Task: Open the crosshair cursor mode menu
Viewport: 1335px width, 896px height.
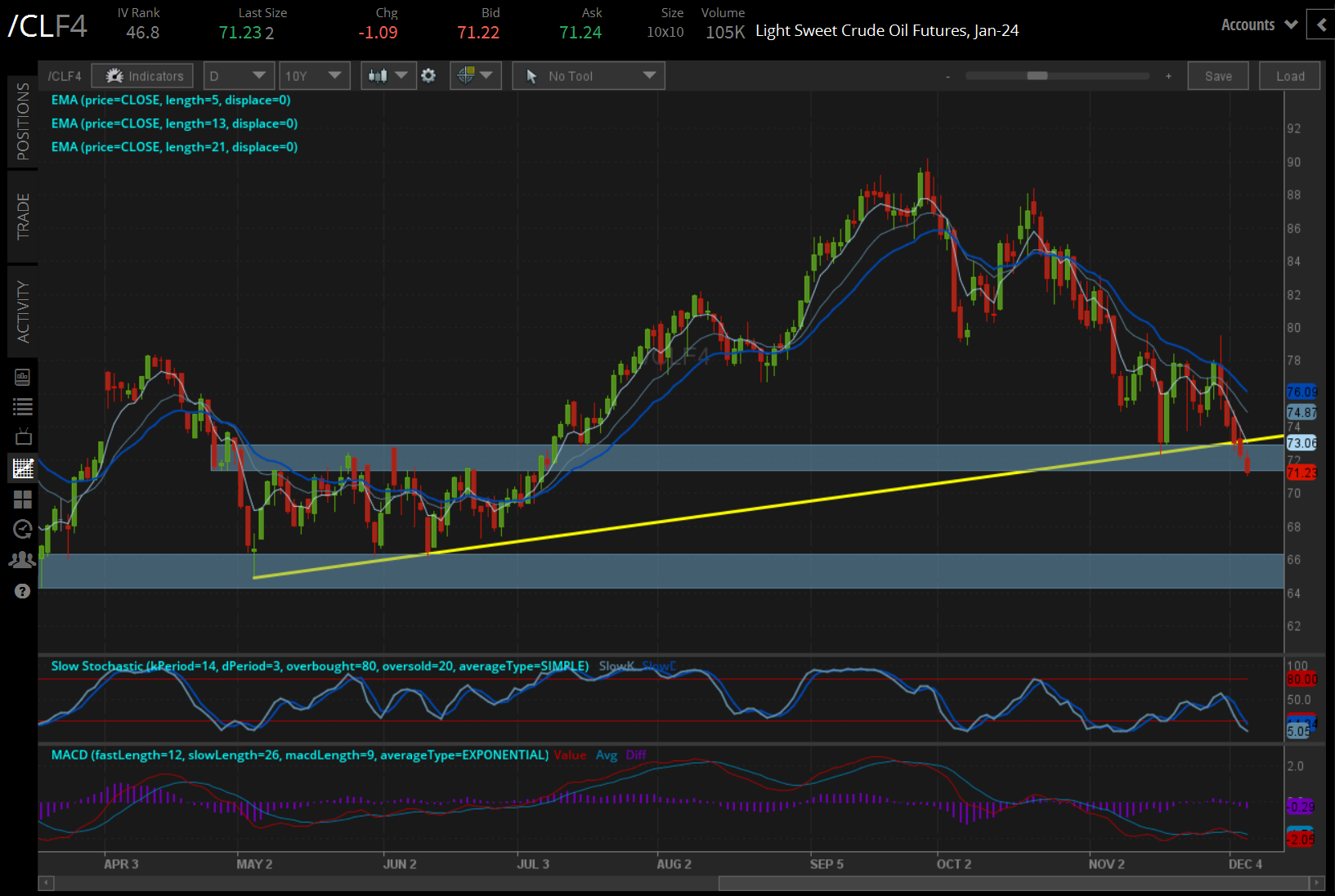Action: coord(475,76)
